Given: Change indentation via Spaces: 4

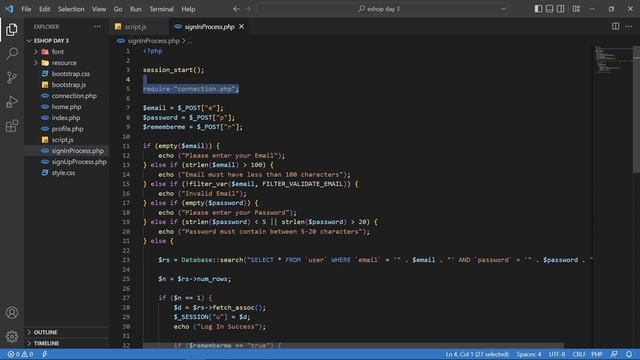Looking at the screenshot, I should 529,354.
